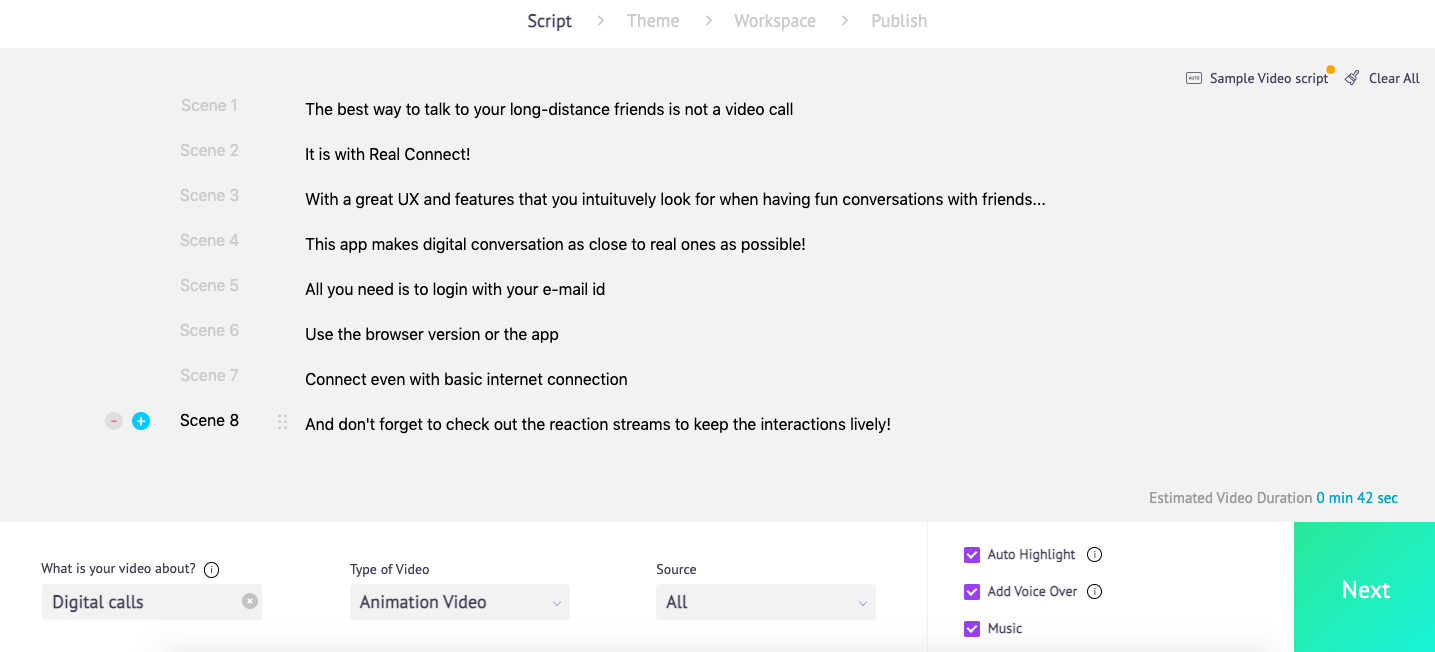Uncheck Add Voice Over
The height and width of the screenshot is (652, 1435).
click(971, 591)
